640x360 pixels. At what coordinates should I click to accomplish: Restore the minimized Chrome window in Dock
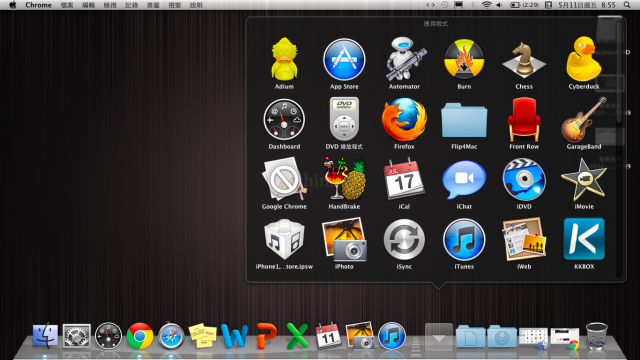565,338
